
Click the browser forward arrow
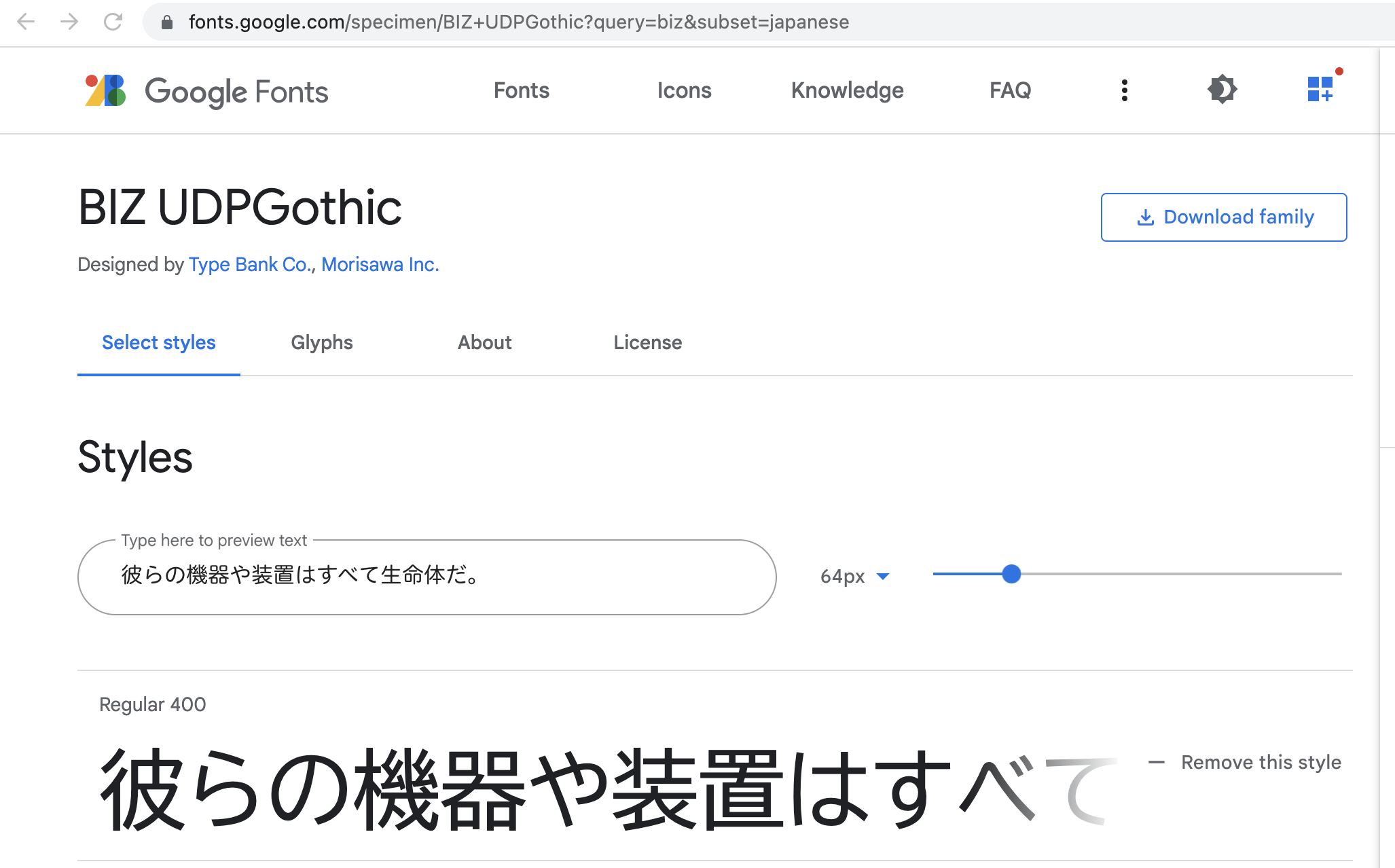pyautogui.click(x=69, y=22)
